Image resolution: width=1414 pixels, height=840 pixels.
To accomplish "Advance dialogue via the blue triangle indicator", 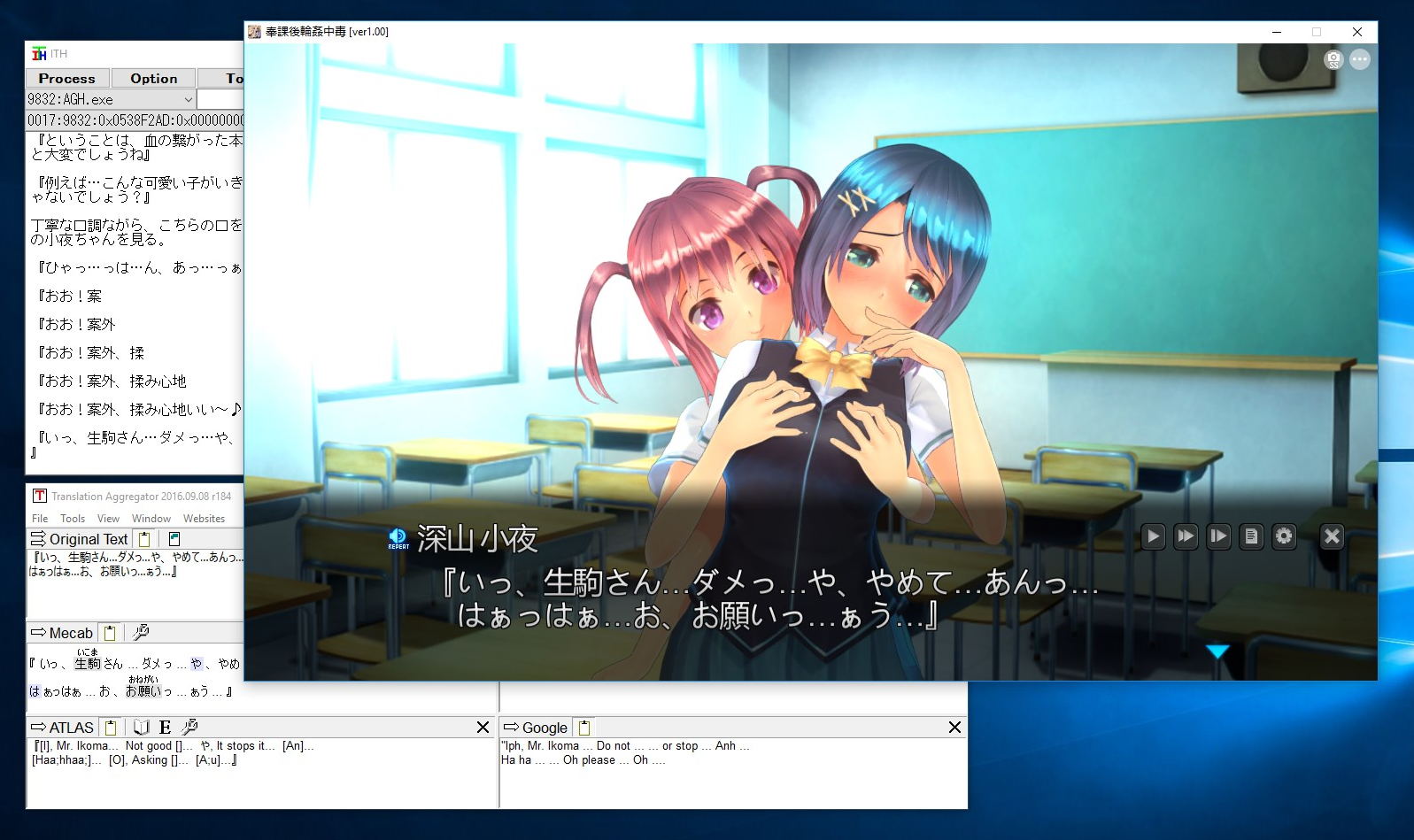I will (x=1218, y=651).
